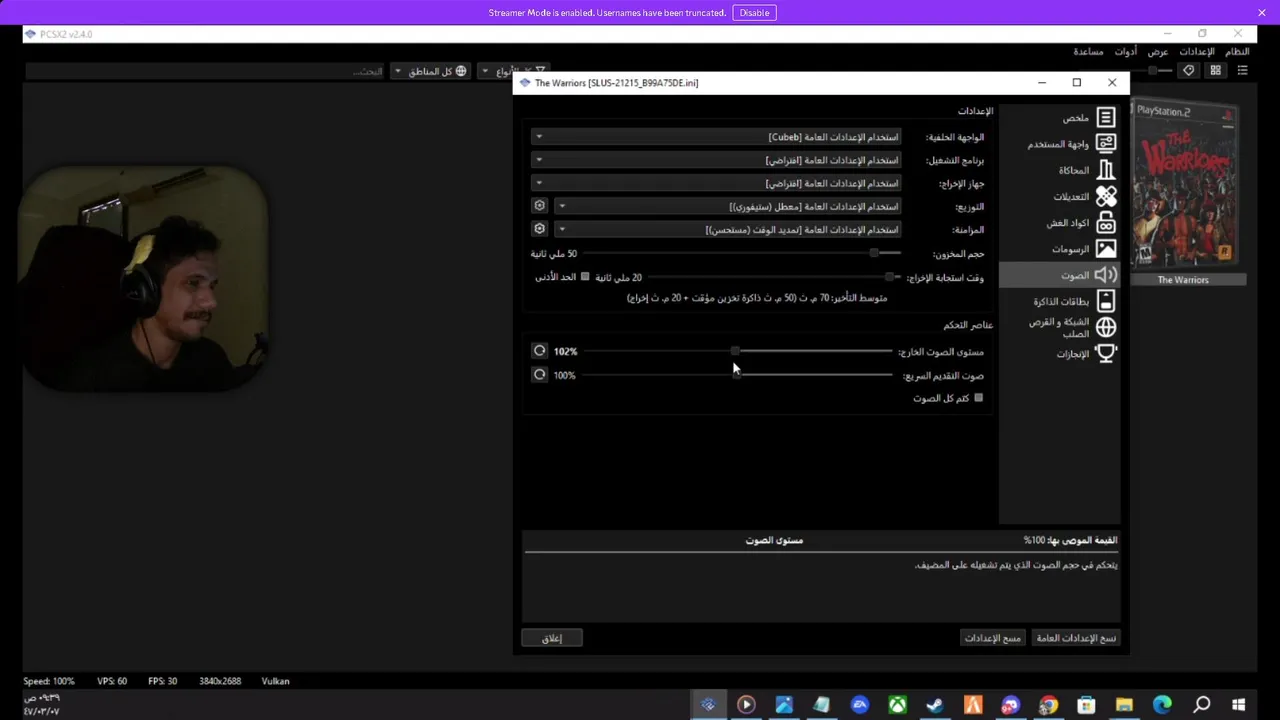Click the Close (إغلاق) button

552,638
